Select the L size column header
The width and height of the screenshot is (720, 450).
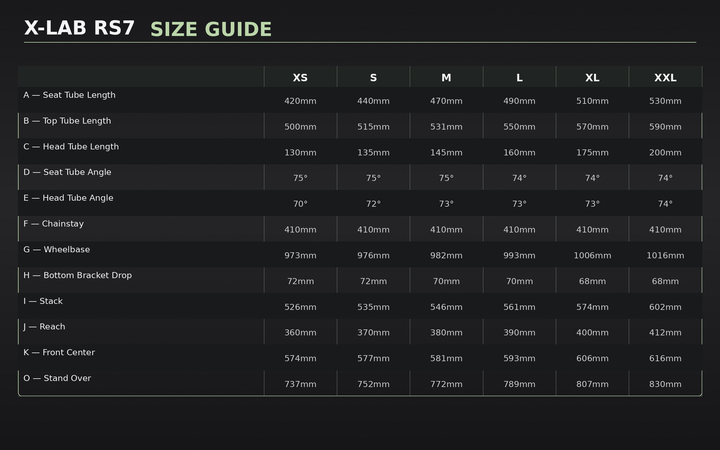tap(519, 78)
